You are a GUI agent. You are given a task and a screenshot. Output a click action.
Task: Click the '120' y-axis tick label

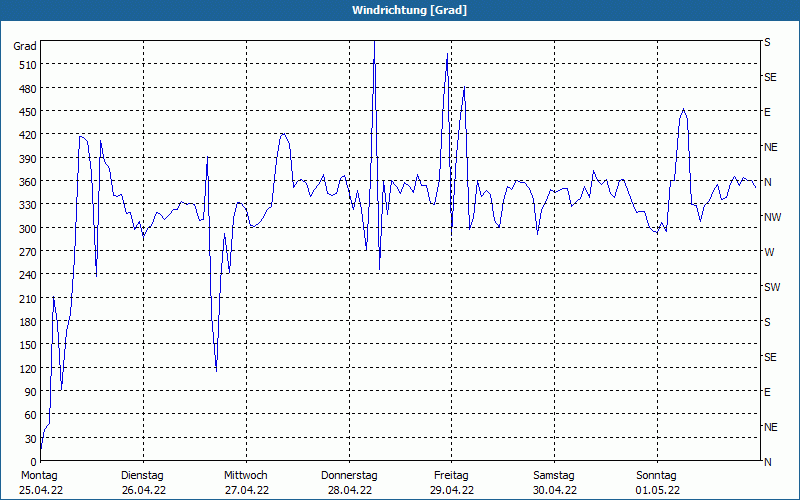(x=28, y=368)
